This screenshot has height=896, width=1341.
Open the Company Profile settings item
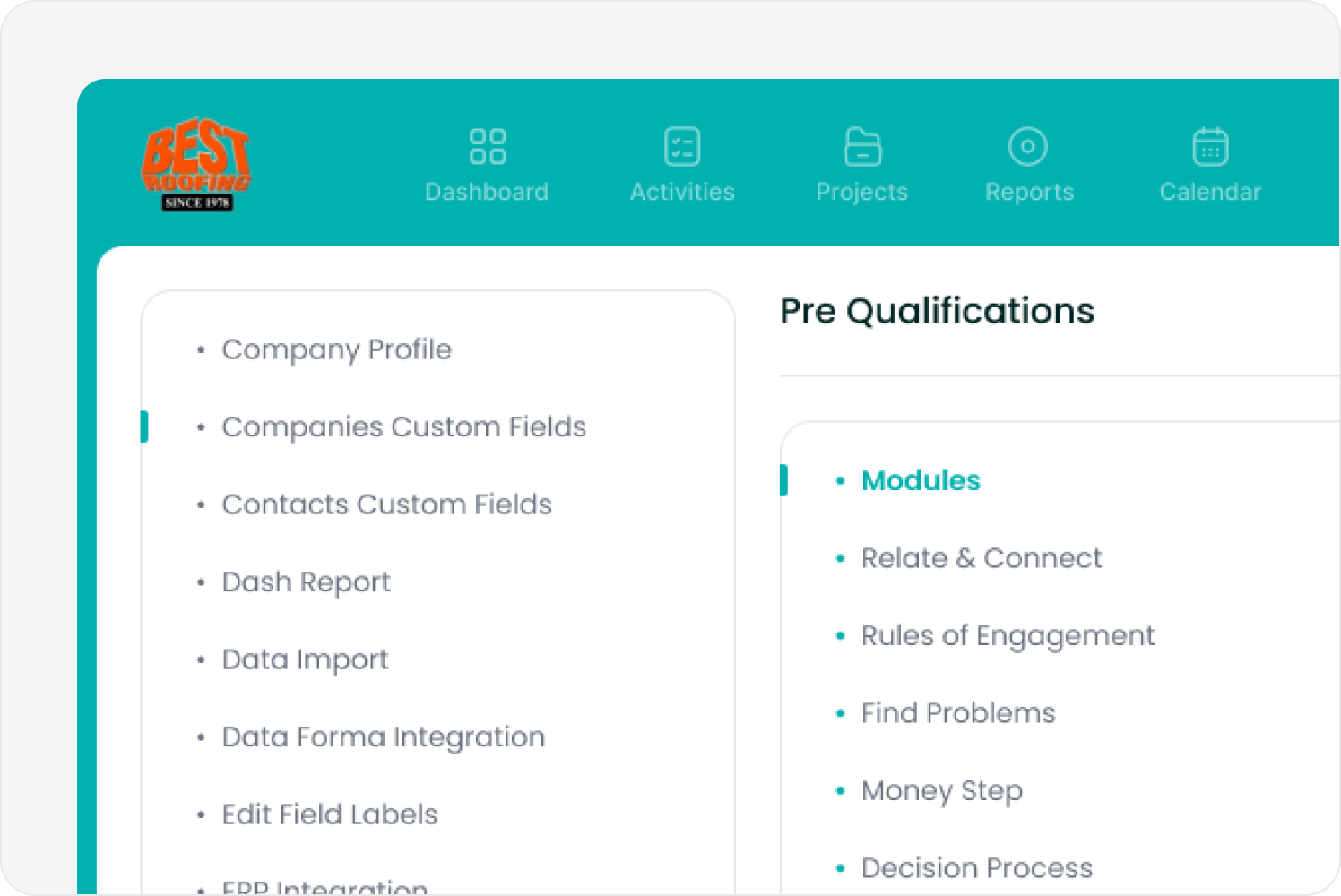[336, 349]
